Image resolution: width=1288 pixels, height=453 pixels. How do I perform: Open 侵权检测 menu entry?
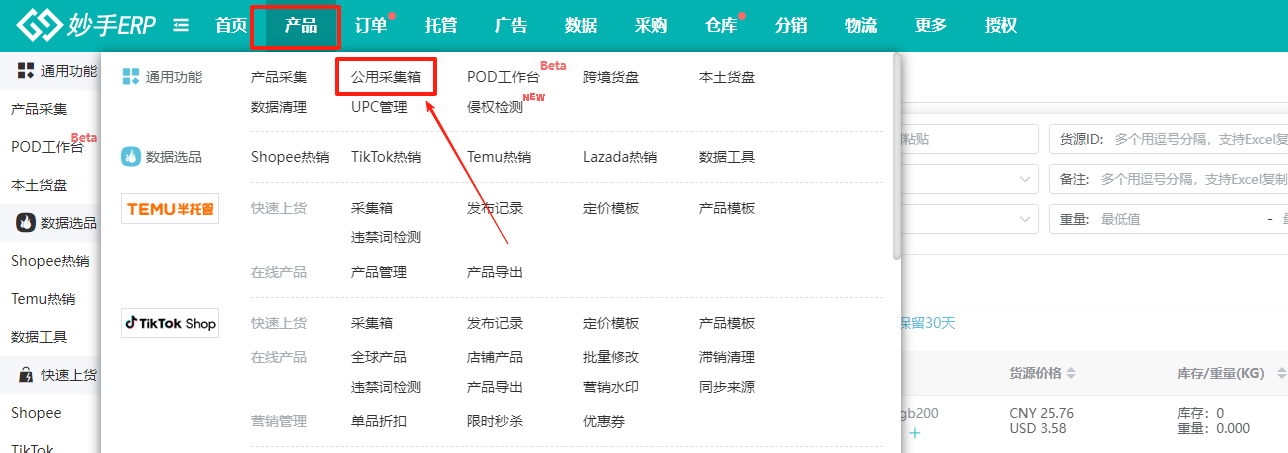point(495,107)
